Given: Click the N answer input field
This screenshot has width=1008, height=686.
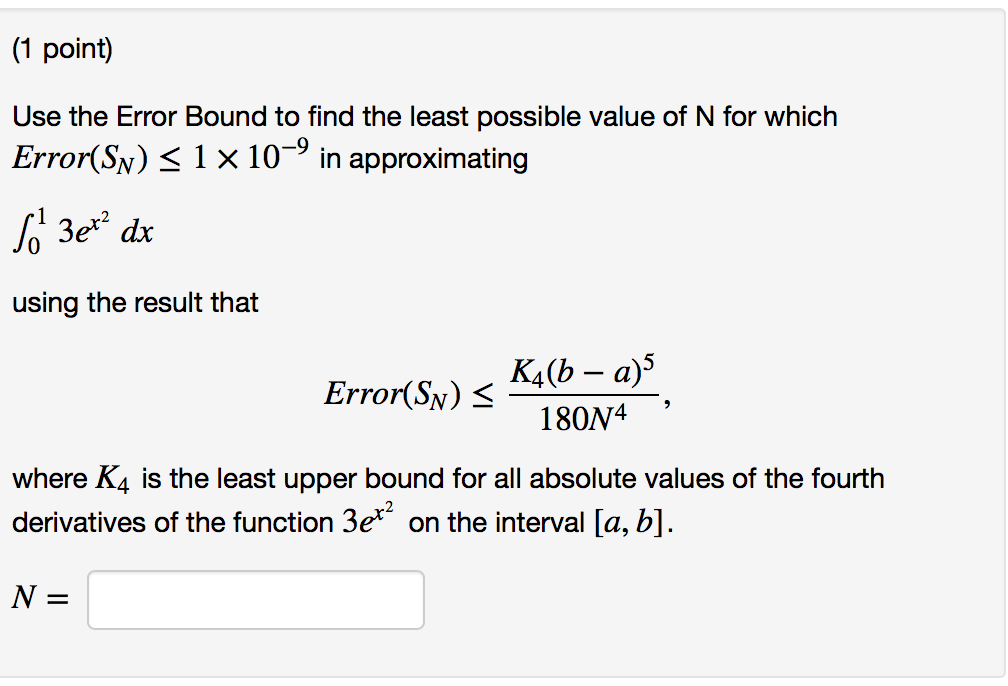Looking at the screenshot, I should (x=255, y=599).
